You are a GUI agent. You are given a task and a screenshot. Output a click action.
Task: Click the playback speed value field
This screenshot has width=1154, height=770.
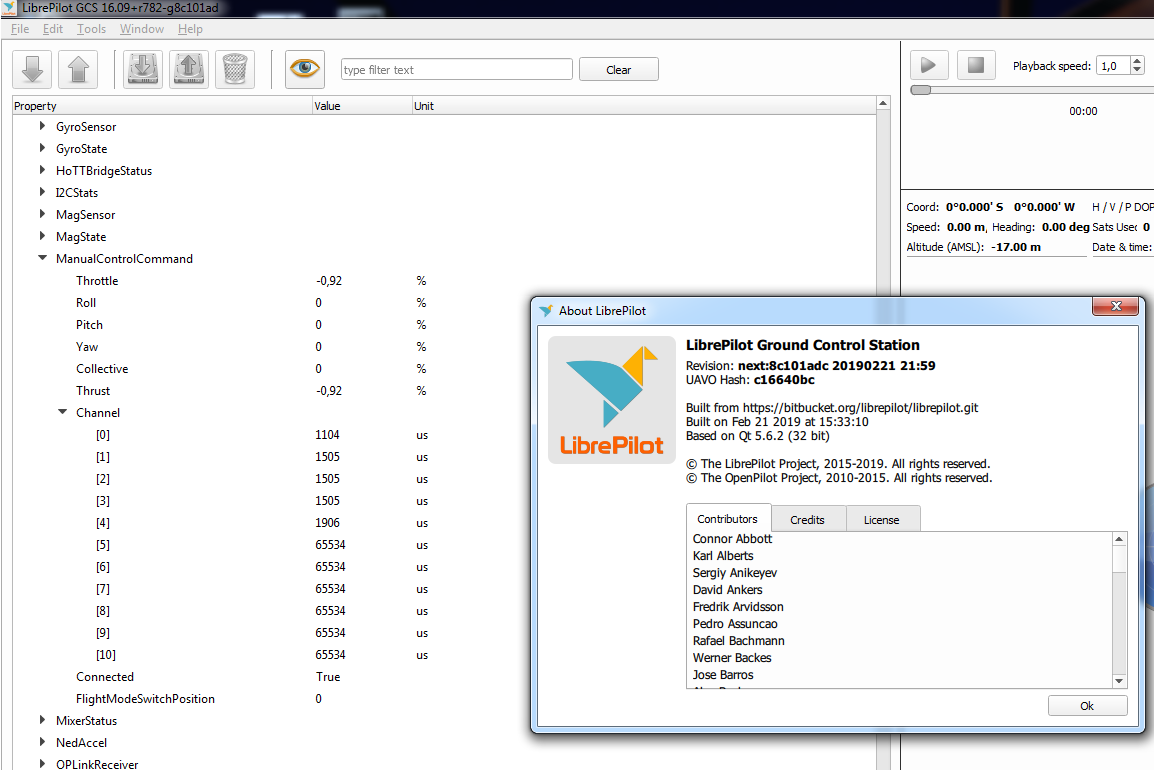pyautogui.click(x=1114, y=66)
